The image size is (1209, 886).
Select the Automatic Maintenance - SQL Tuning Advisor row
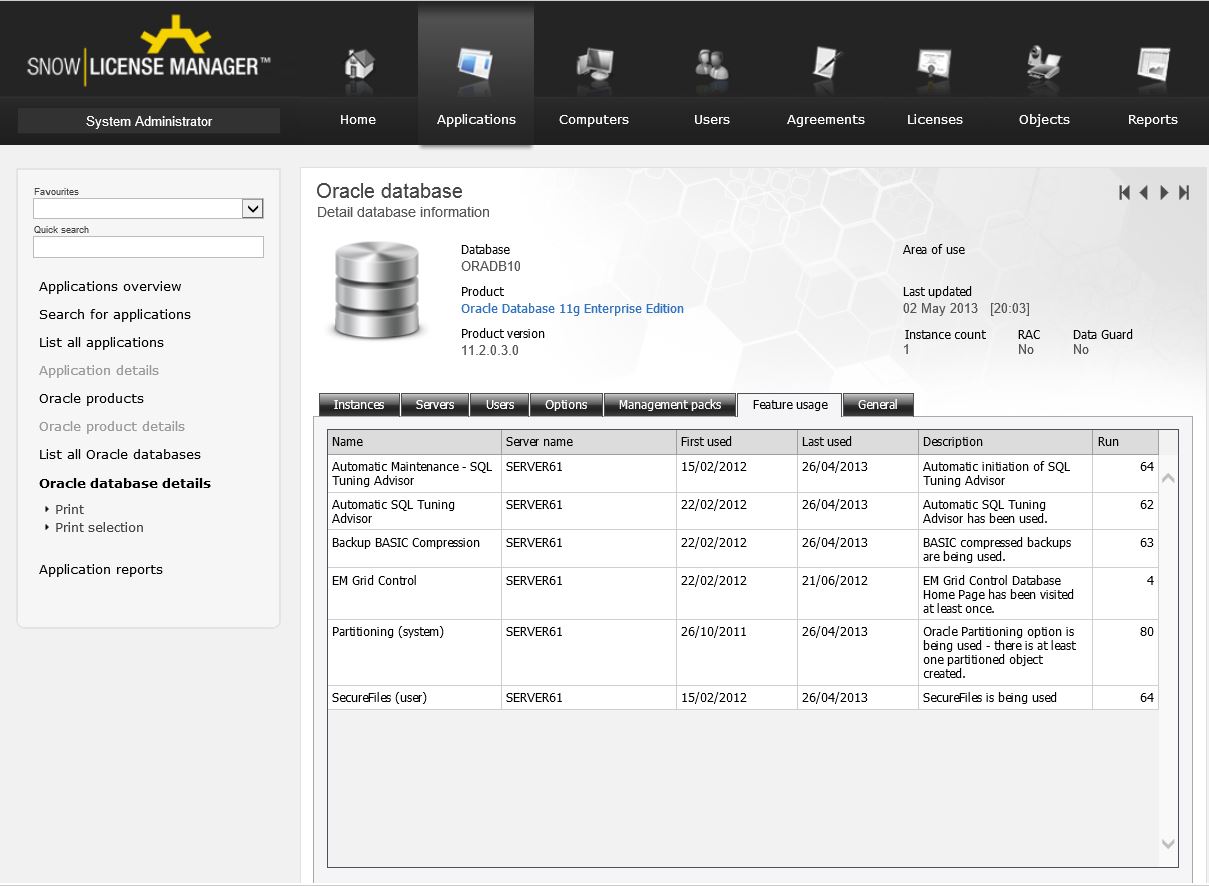pyautogui.click(x=743, y=473)
